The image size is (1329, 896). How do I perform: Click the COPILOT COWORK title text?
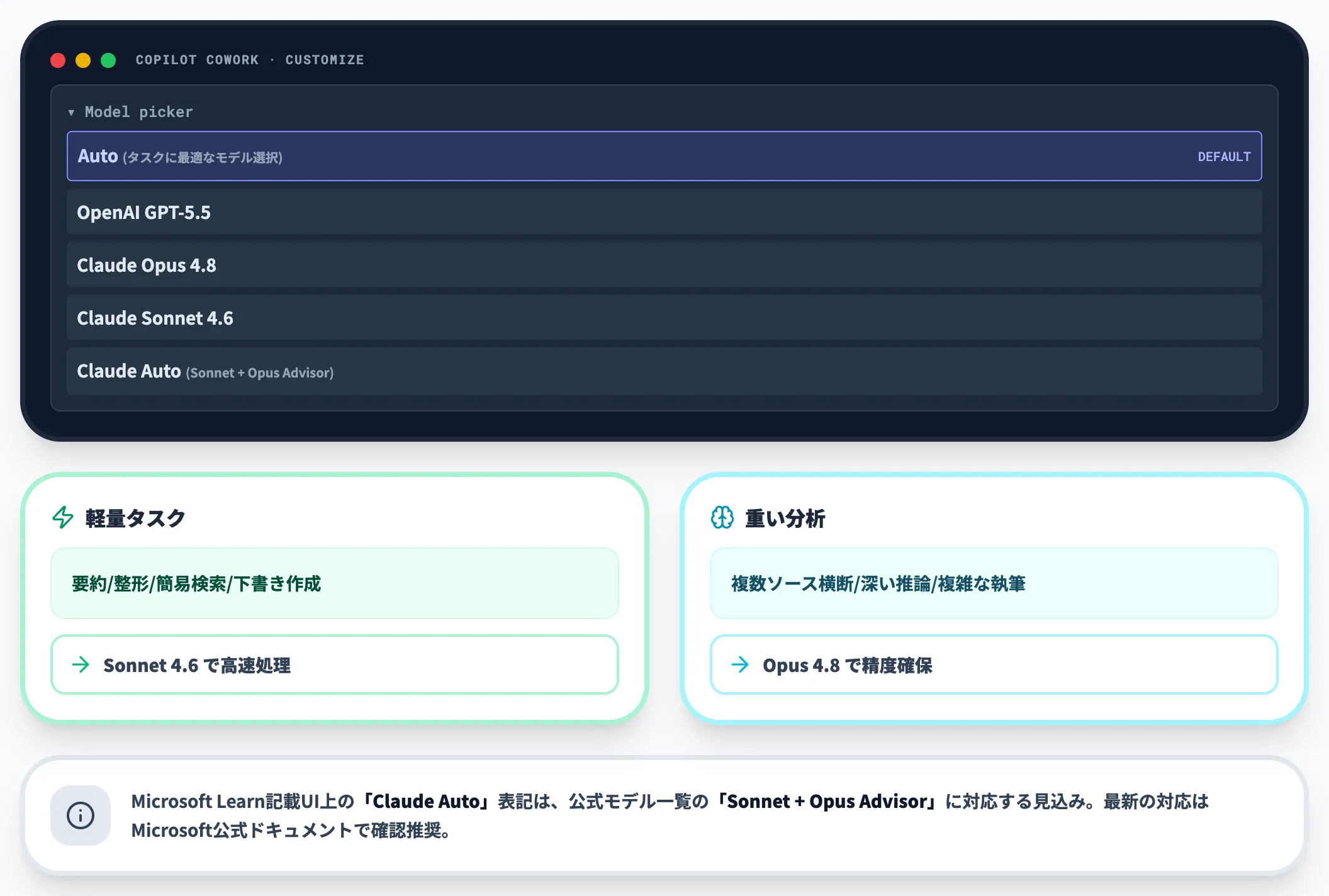(197, 60)
